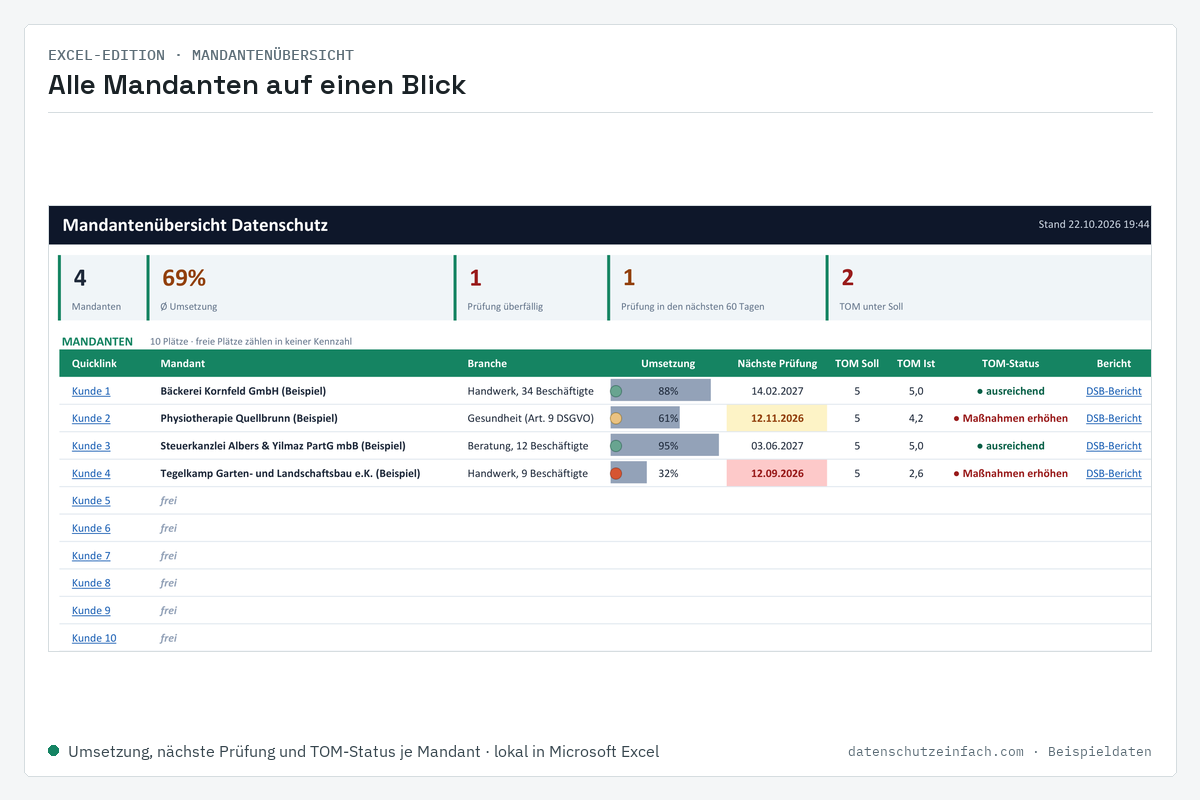Viewport: 1200px width, 800px height.
Task: Click the Prüfung überfällig KPI tile
Action: click(530, 288)
